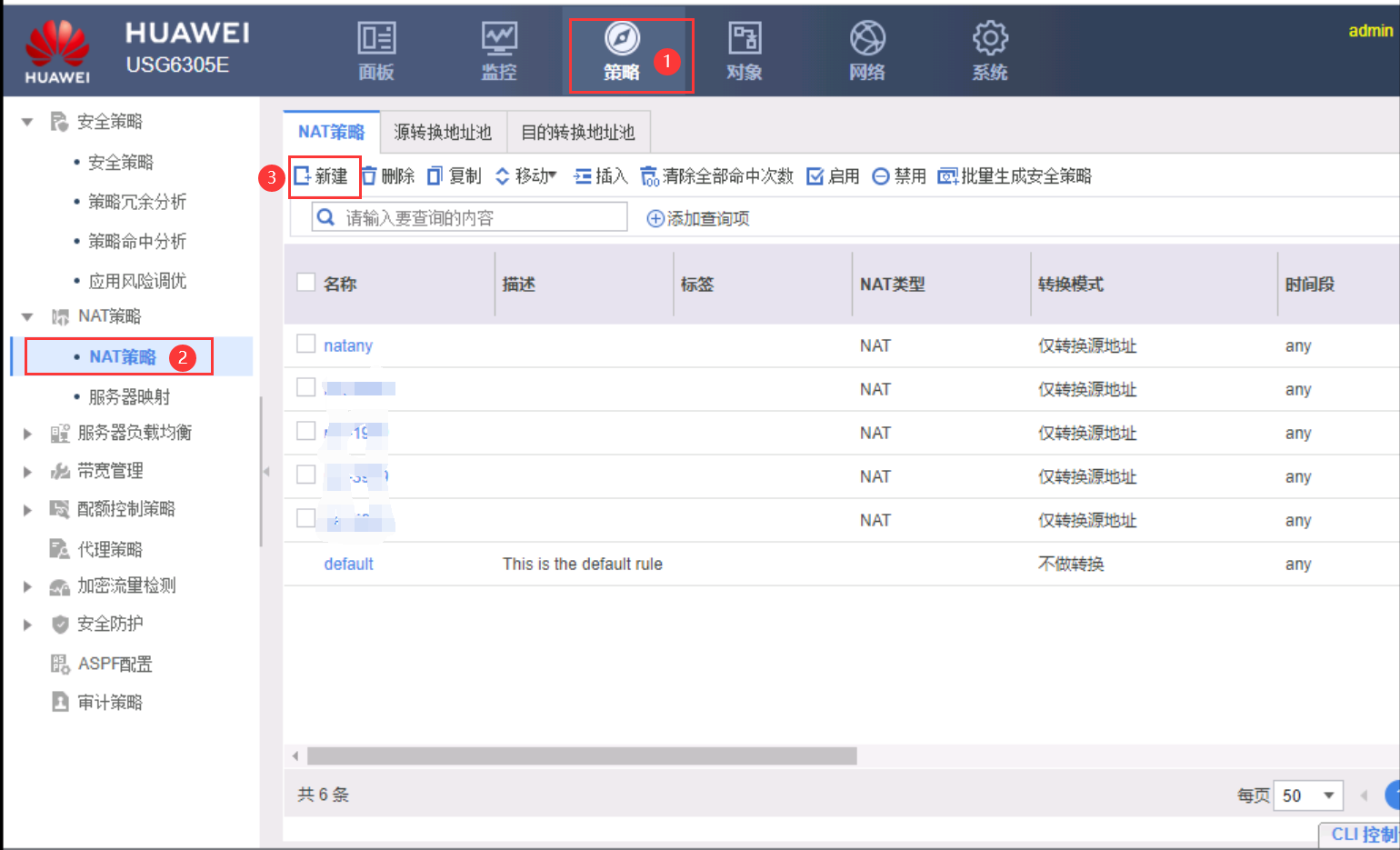Click the horizontal scrollbar under the table

coord(582,756)
